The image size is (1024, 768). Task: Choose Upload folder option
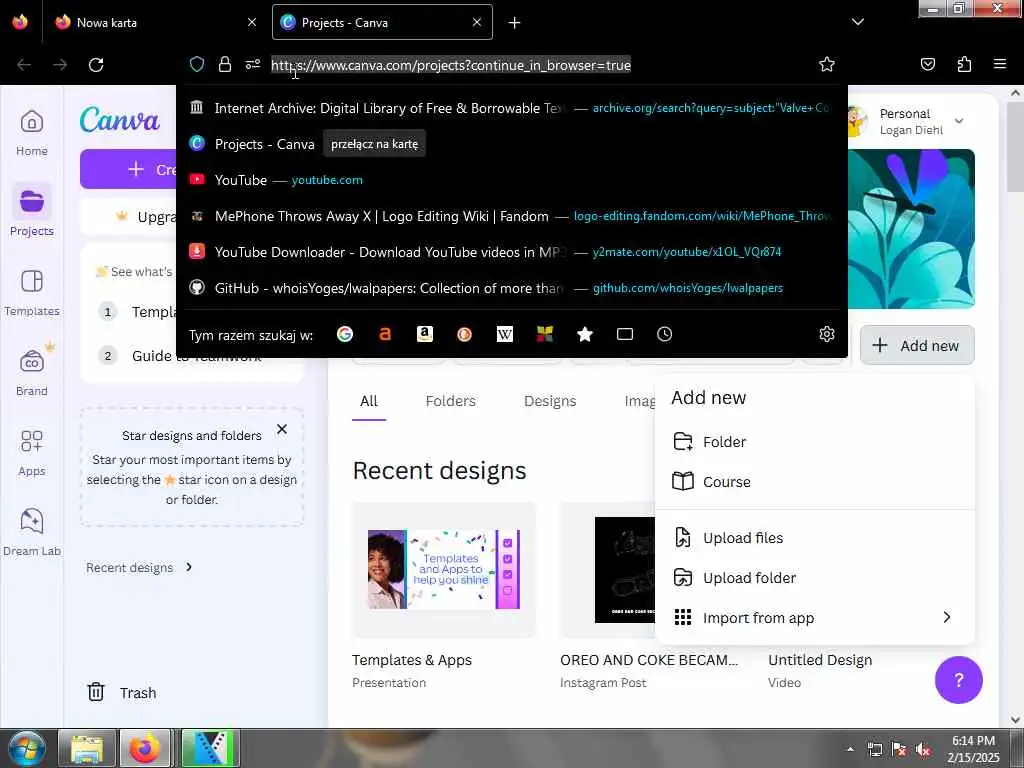point(814,577)
